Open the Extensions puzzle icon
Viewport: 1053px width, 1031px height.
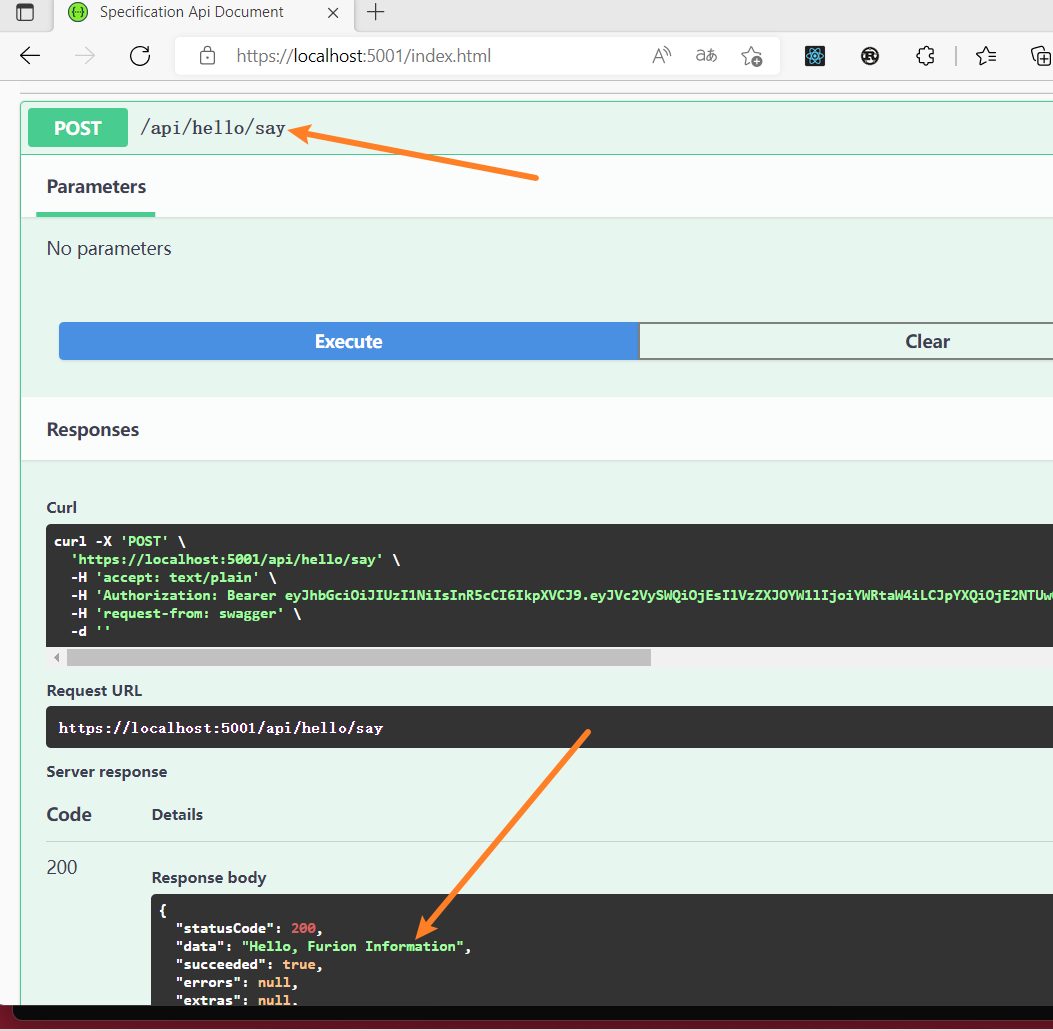pyautogui.click(x=925, y=56)
